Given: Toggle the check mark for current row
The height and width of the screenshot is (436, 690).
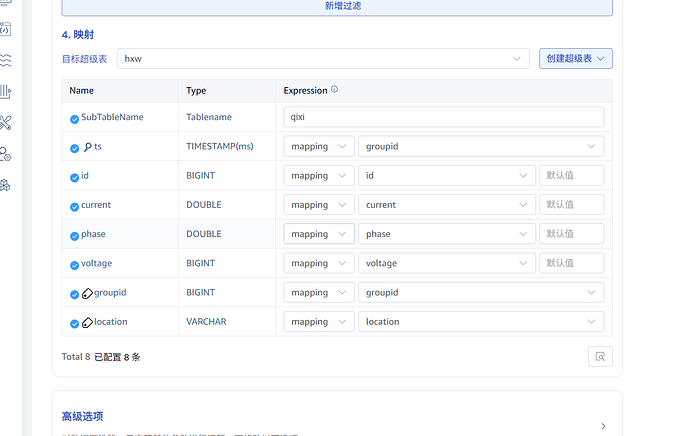Looking at the screenshot, I should (x=74, y=206).
